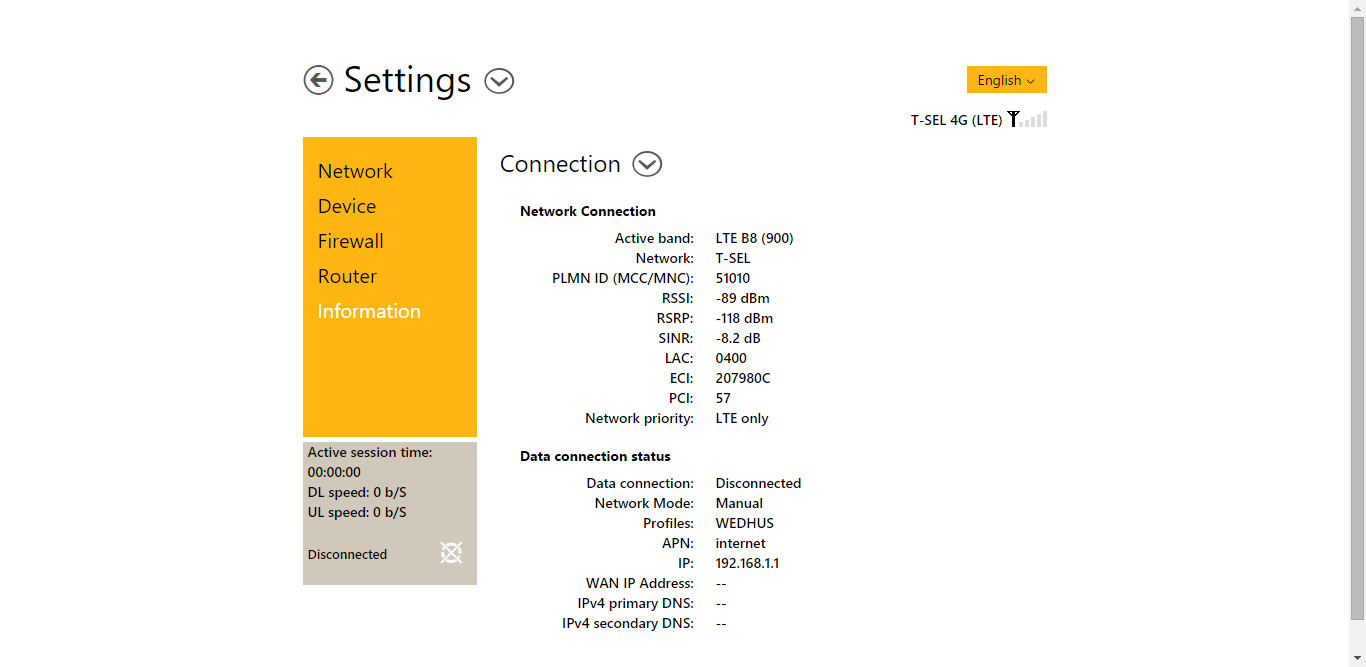The image size is (1366, 667).
Task: Click the 192.168.1.1 IP address value
Action: click(747, 563)
